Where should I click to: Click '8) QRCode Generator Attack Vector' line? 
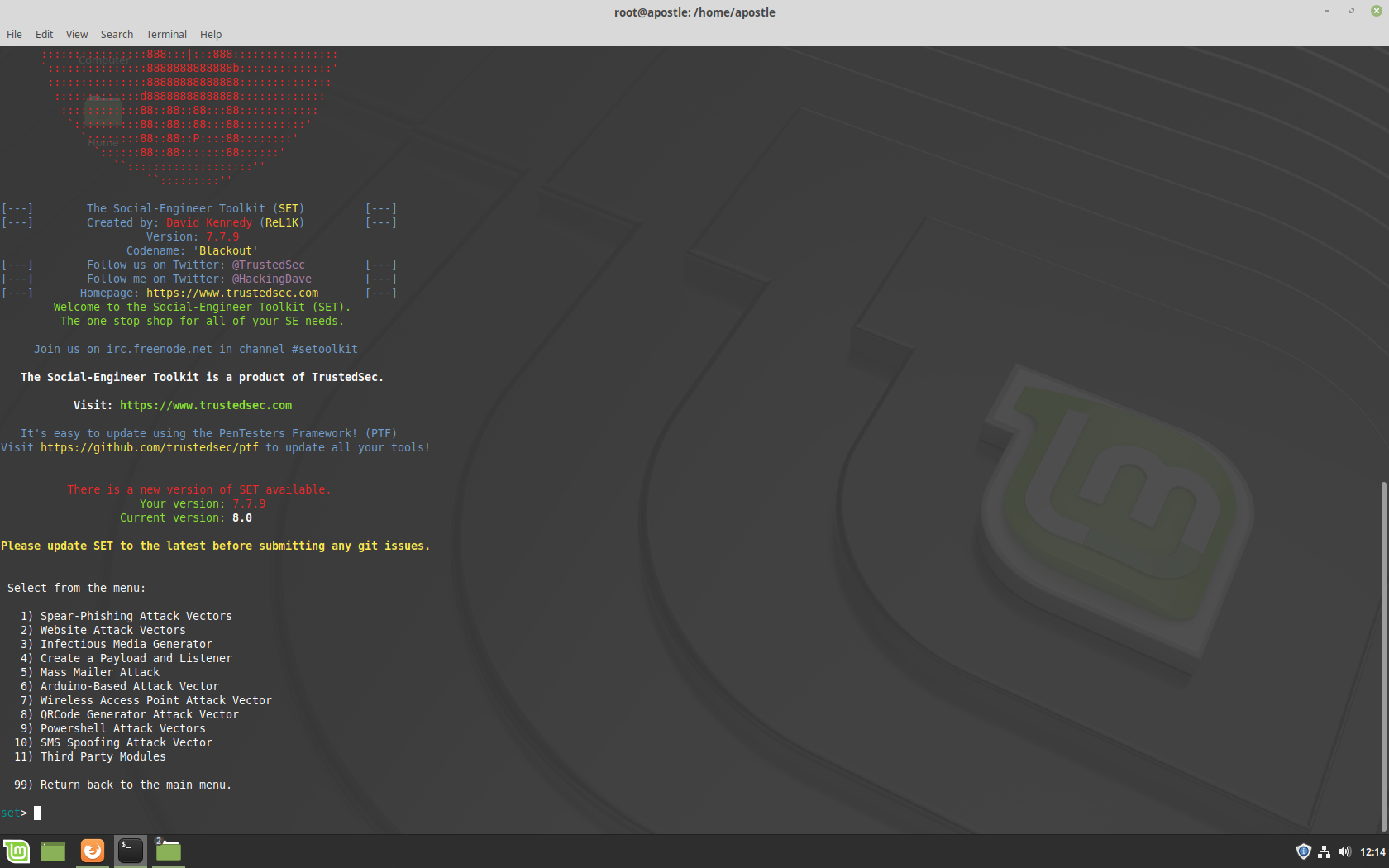click(x=130, y=715)
